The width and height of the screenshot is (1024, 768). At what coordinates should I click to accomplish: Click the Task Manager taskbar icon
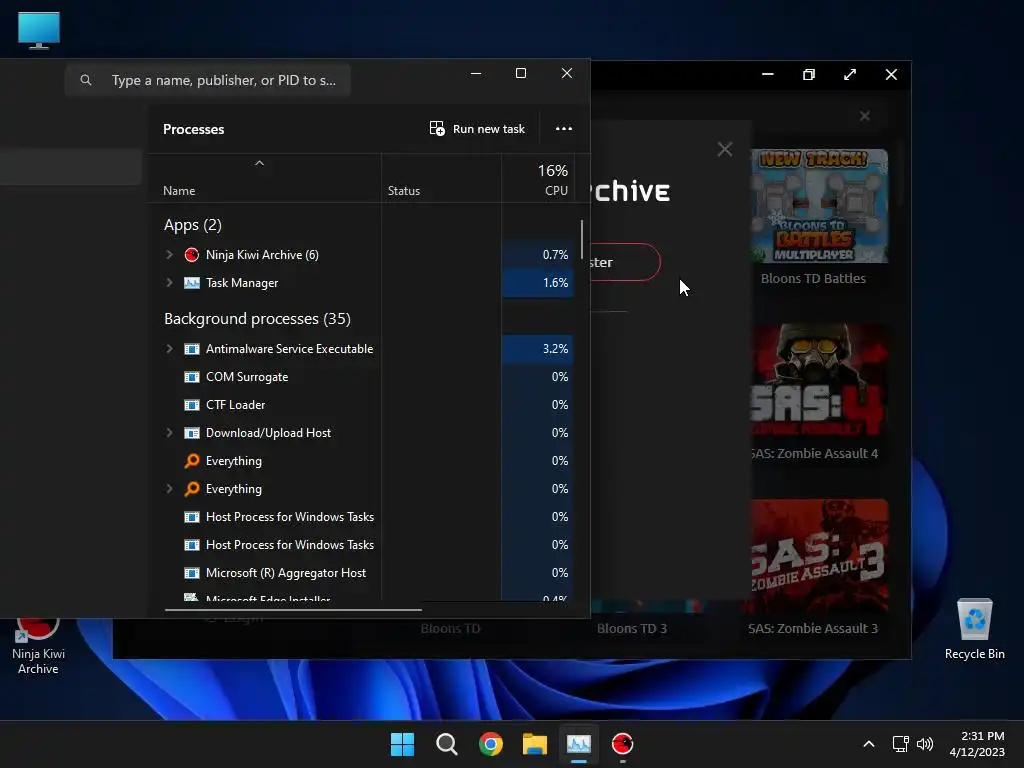[579, 744]
